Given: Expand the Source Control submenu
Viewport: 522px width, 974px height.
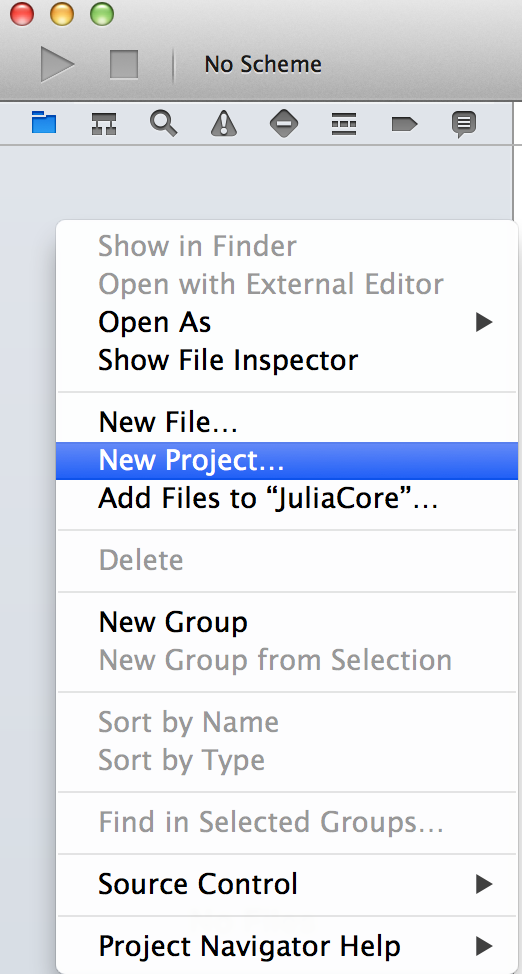Looking at the screenshot, I should point(286,884).
